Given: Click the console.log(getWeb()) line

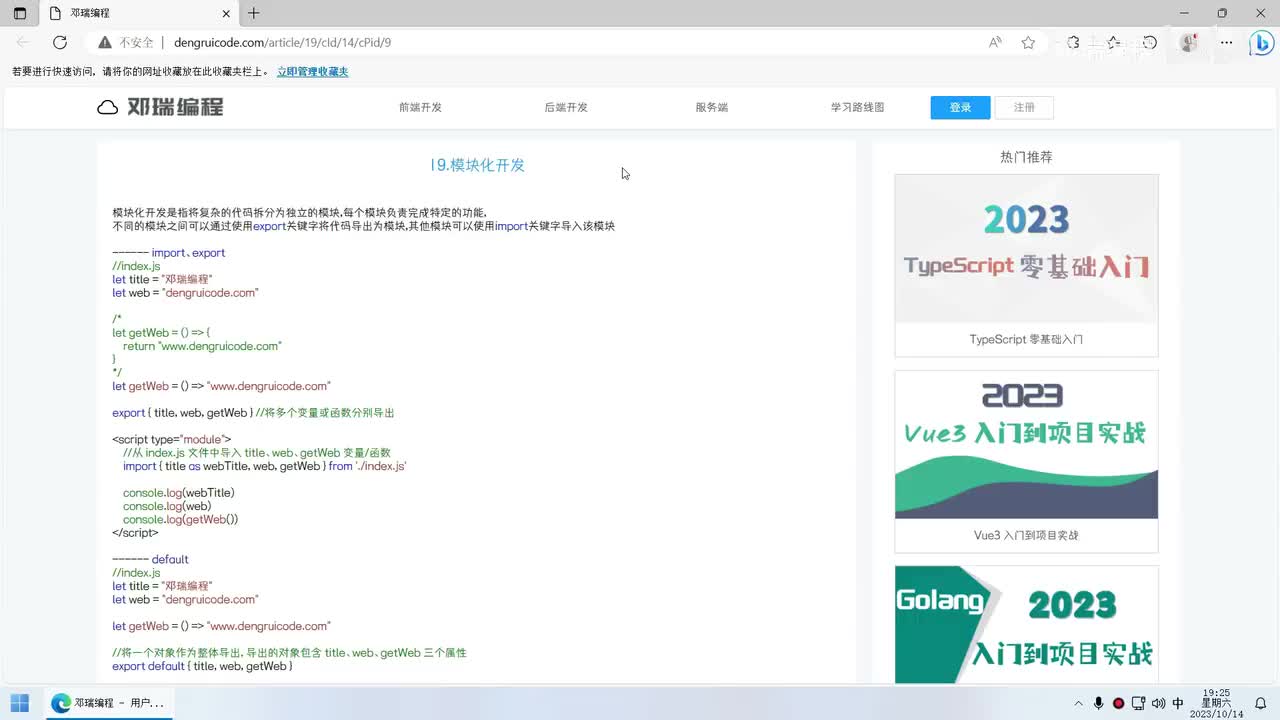Looking at the screenshot, I should (180, 519).
